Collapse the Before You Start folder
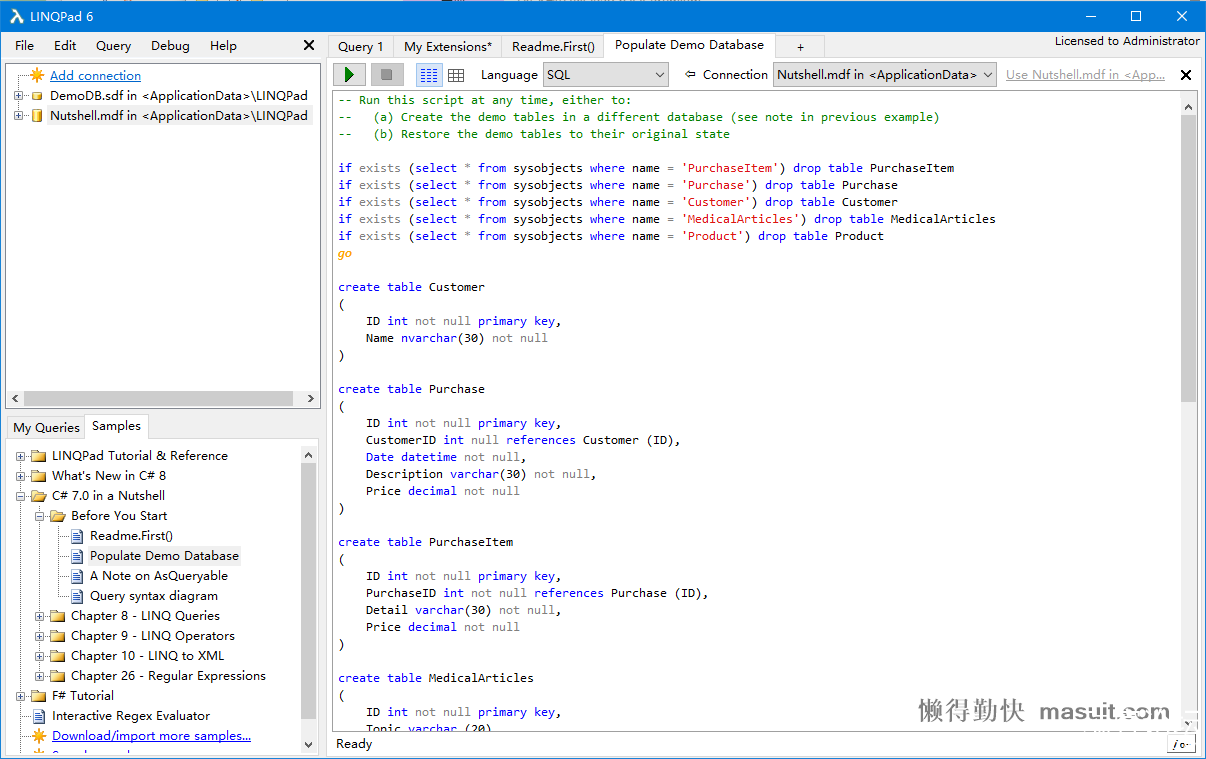 tap(39, 516)
